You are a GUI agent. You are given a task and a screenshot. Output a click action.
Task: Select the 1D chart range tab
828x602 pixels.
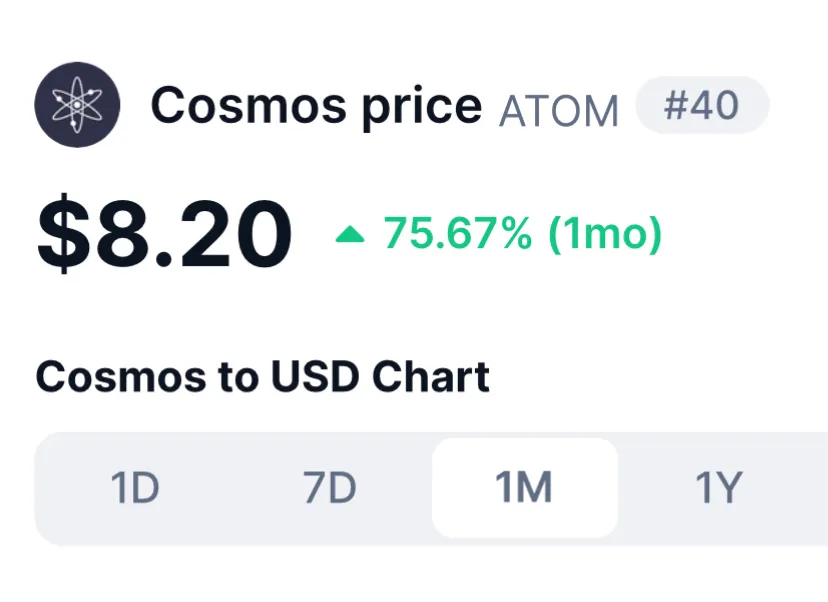coord(135,487)
